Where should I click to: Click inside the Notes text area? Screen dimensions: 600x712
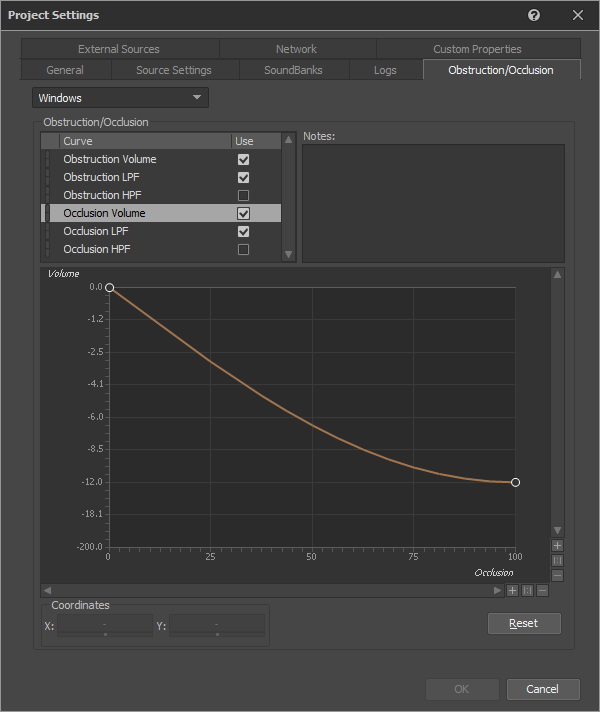[433, 203]
